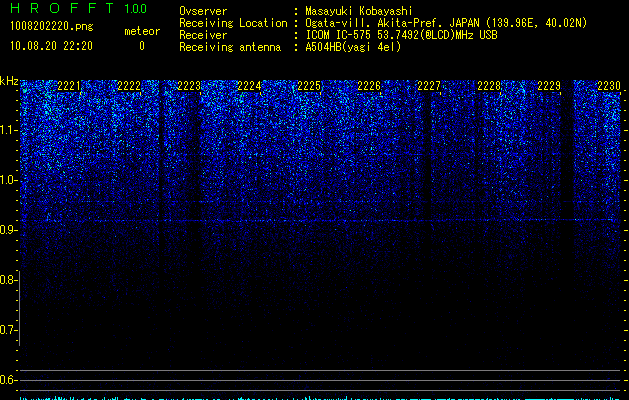Click the kHz axis unit label
The image size is (629, 400).
pos(9,81)
